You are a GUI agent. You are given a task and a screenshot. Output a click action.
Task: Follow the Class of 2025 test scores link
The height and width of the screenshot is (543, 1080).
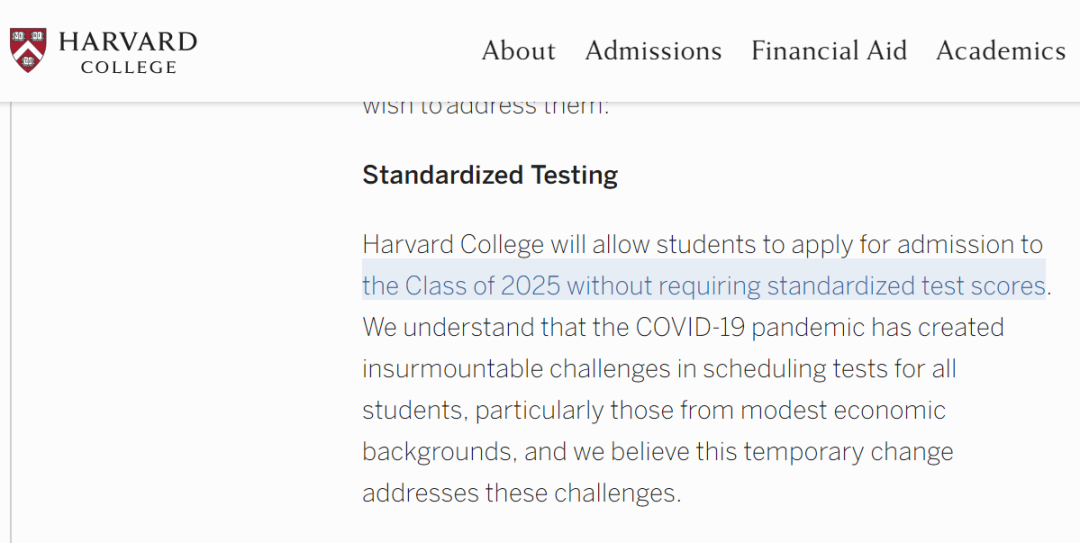[704, 285]
